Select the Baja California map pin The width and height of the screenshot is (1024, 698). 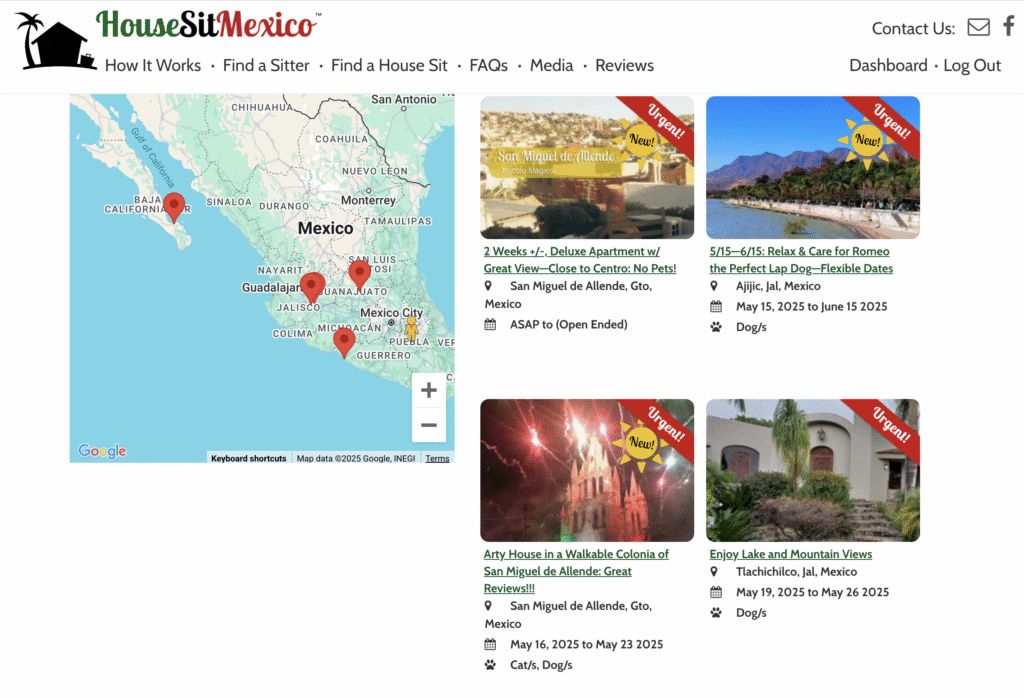point(174,206)
